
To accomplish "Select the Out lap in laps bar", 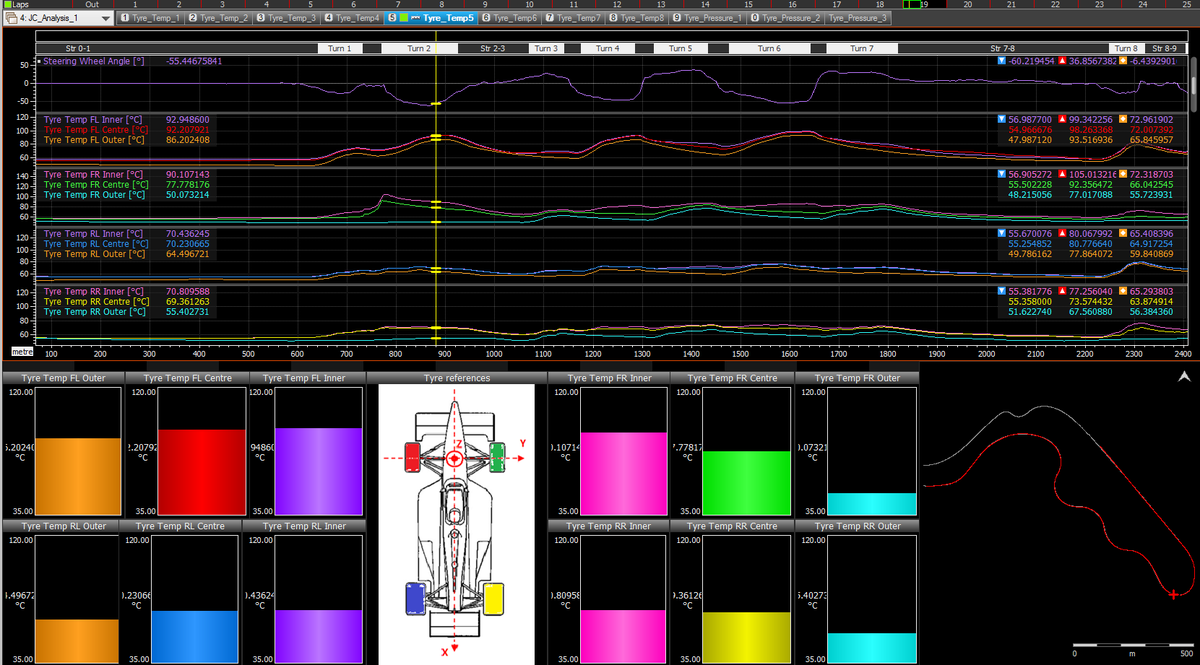I will point(93,5).
